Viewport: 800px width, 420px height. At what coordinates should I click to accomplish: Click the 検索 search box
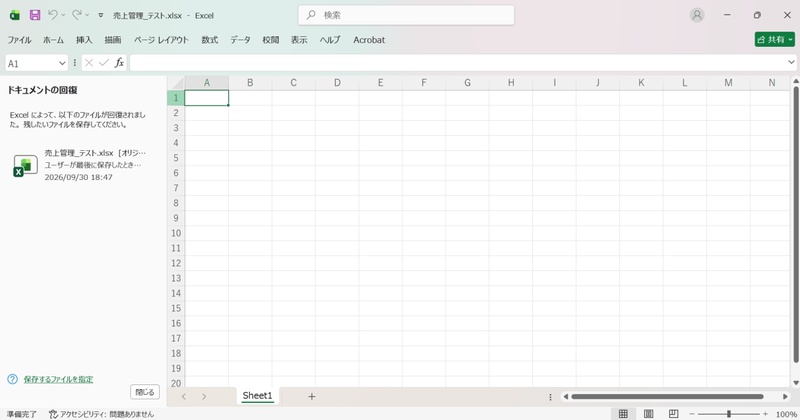coord(406,15)
